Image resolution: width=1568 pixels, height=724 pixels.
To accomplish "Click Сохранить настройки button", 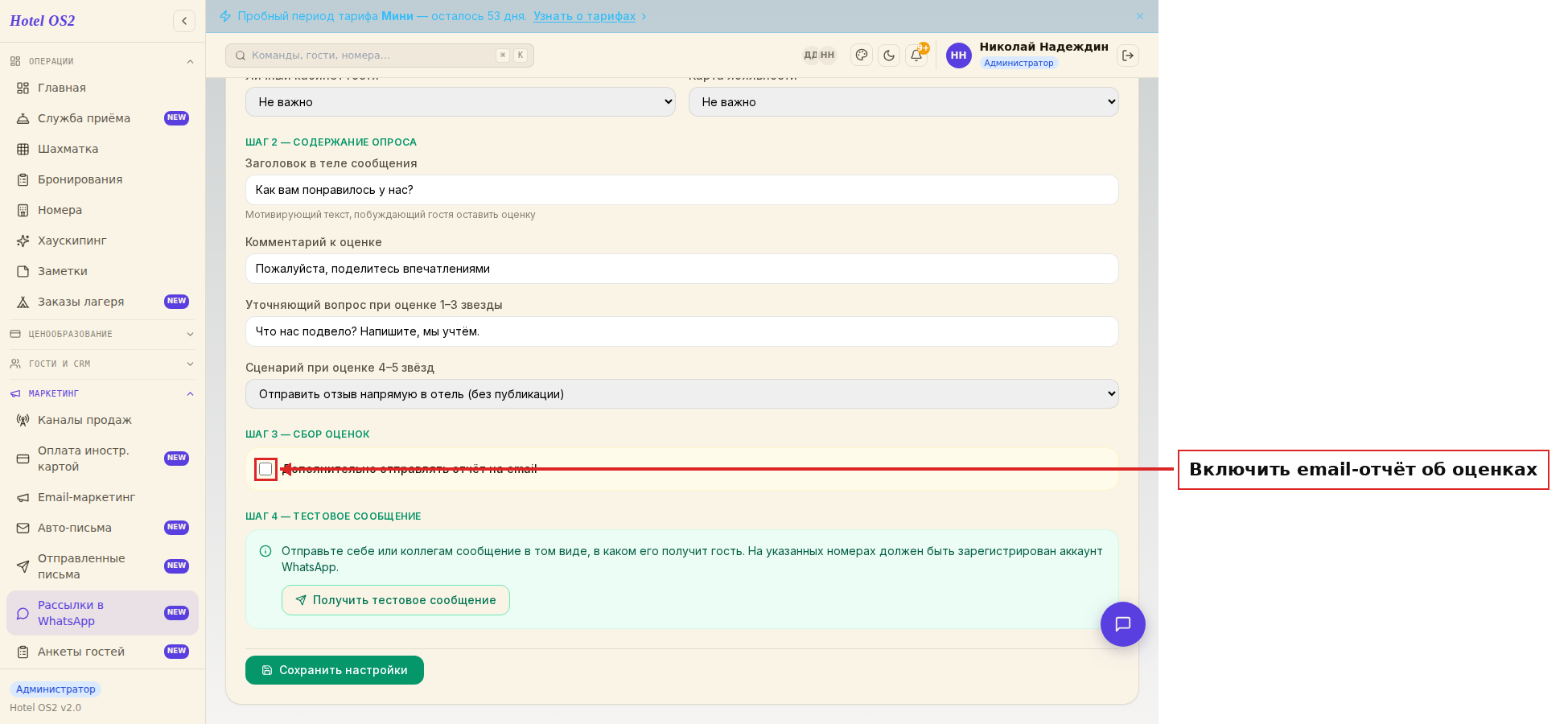I will point(335,670).
